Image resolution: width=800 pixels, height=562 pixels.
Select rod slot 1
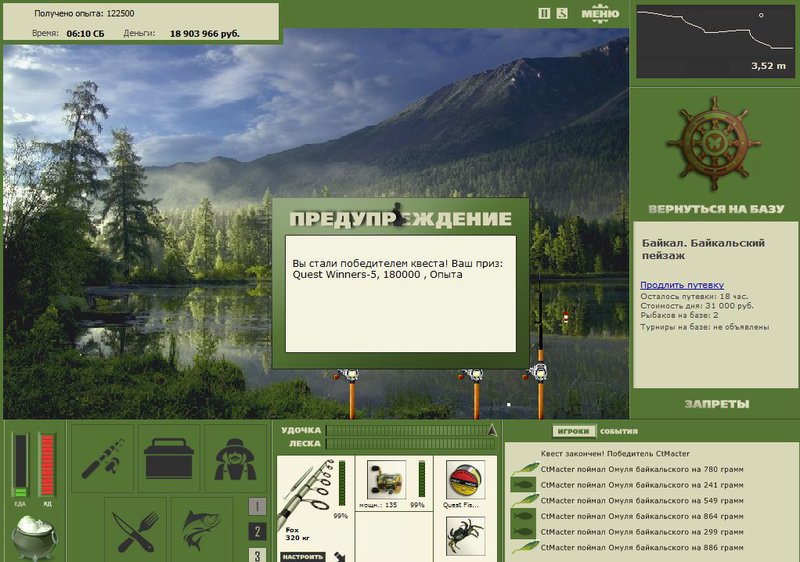click(x=257, y=506)
